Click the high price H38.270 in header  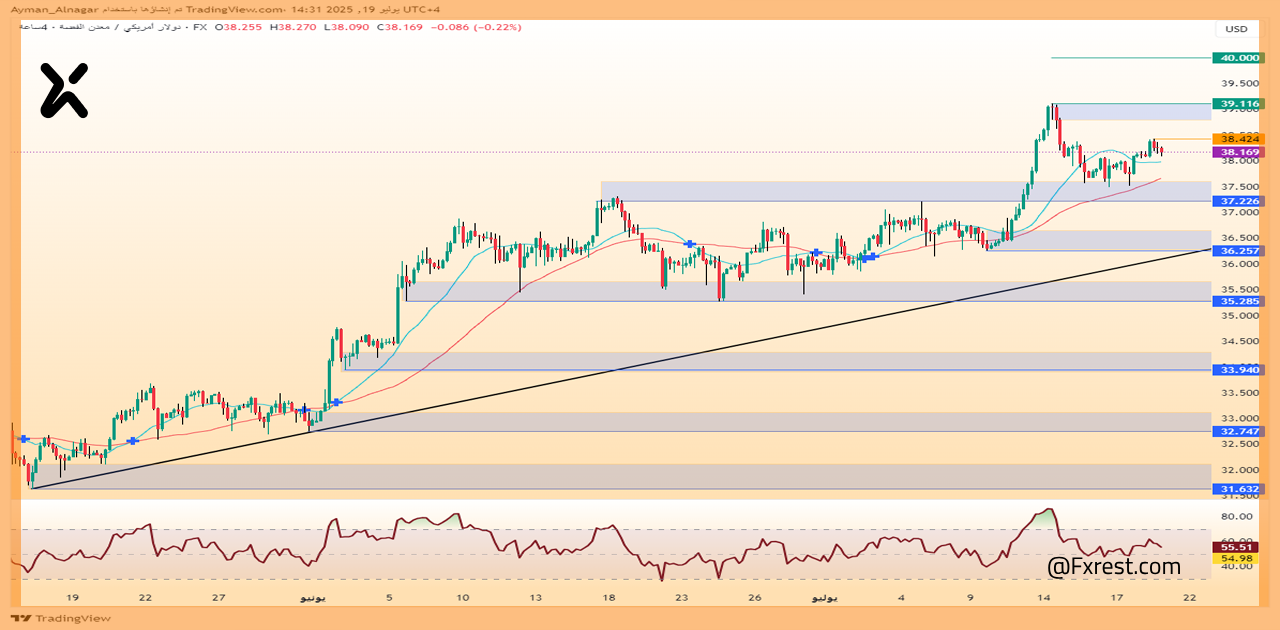pyautogui.click(x=293, y=27)
